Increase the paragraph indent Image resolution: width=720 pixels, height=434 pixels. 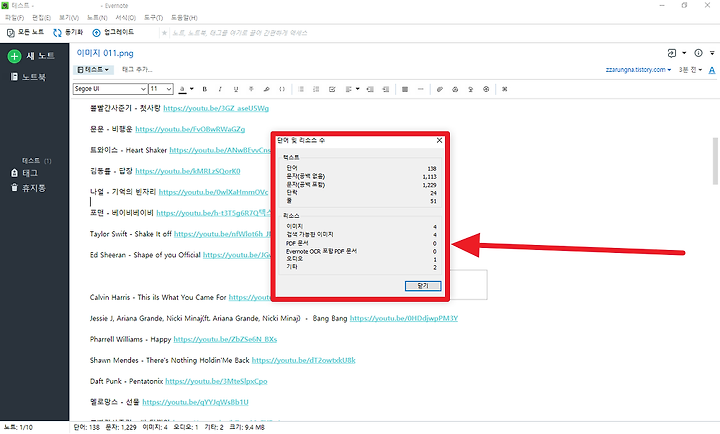pos(370,89)
